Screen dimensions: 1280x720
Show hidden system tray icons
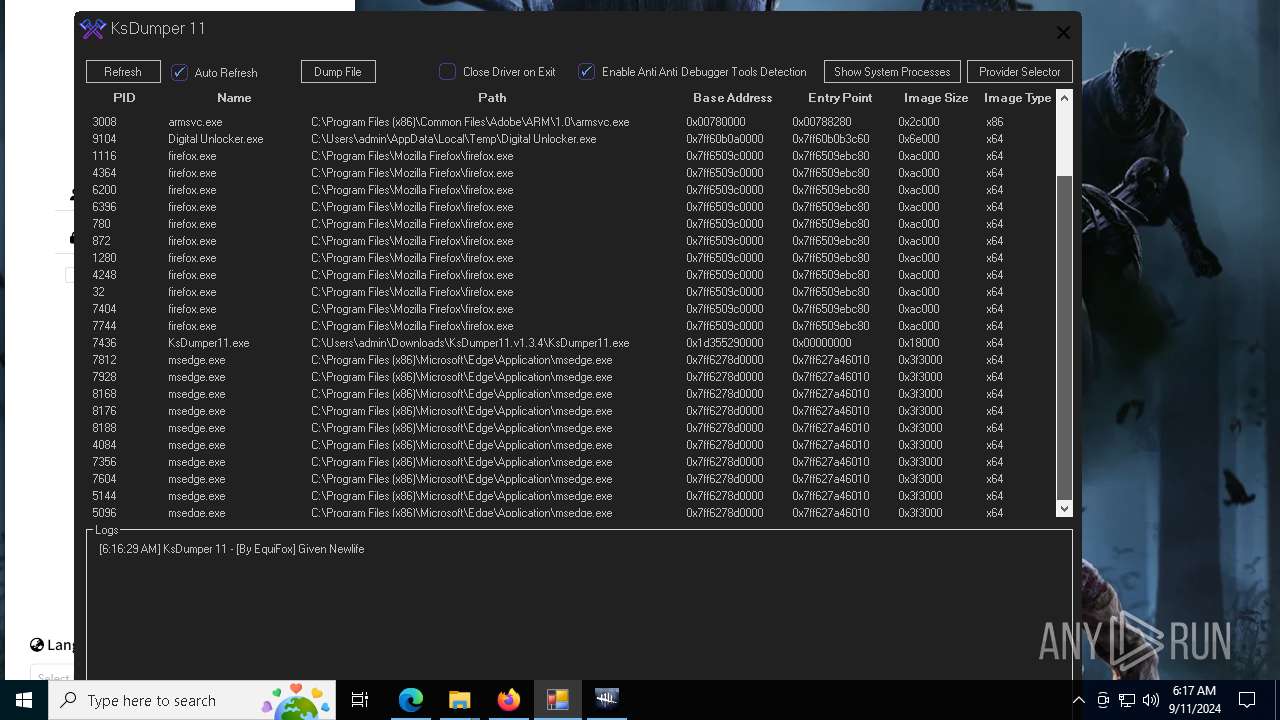(x=1078, y=700)
